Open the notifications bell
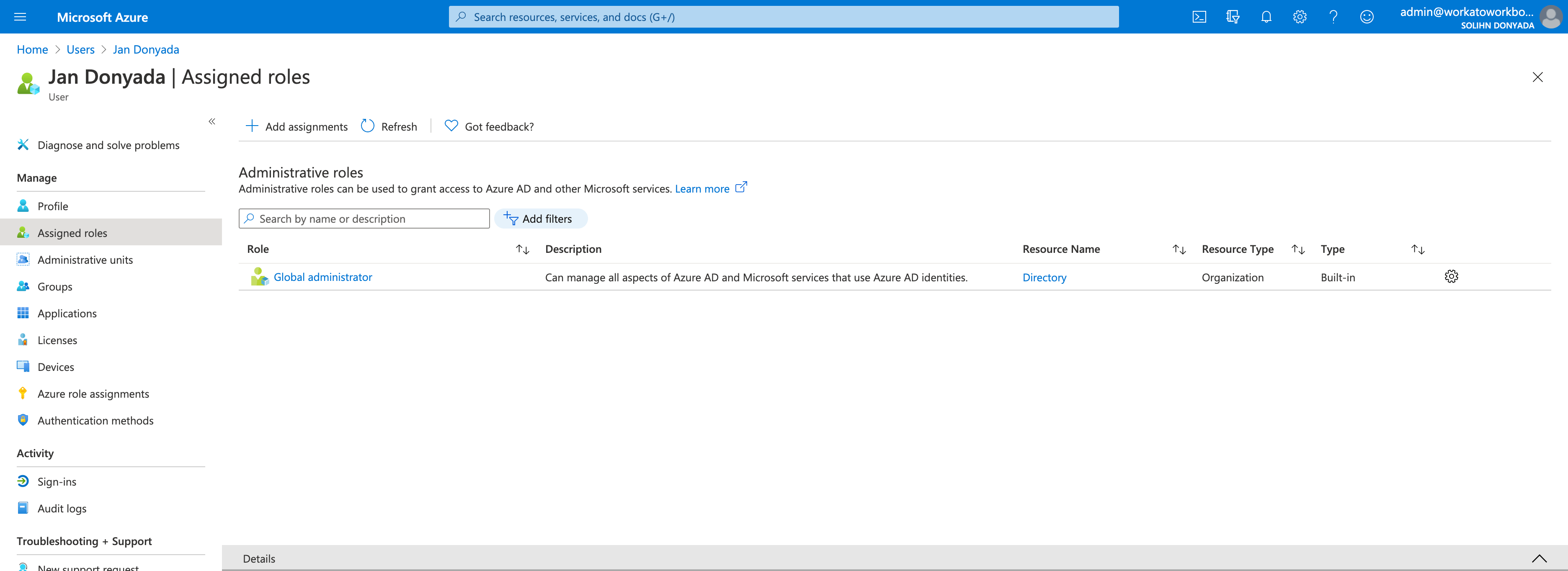This screenshot has height=571, width=1568. coord(1266,17)
